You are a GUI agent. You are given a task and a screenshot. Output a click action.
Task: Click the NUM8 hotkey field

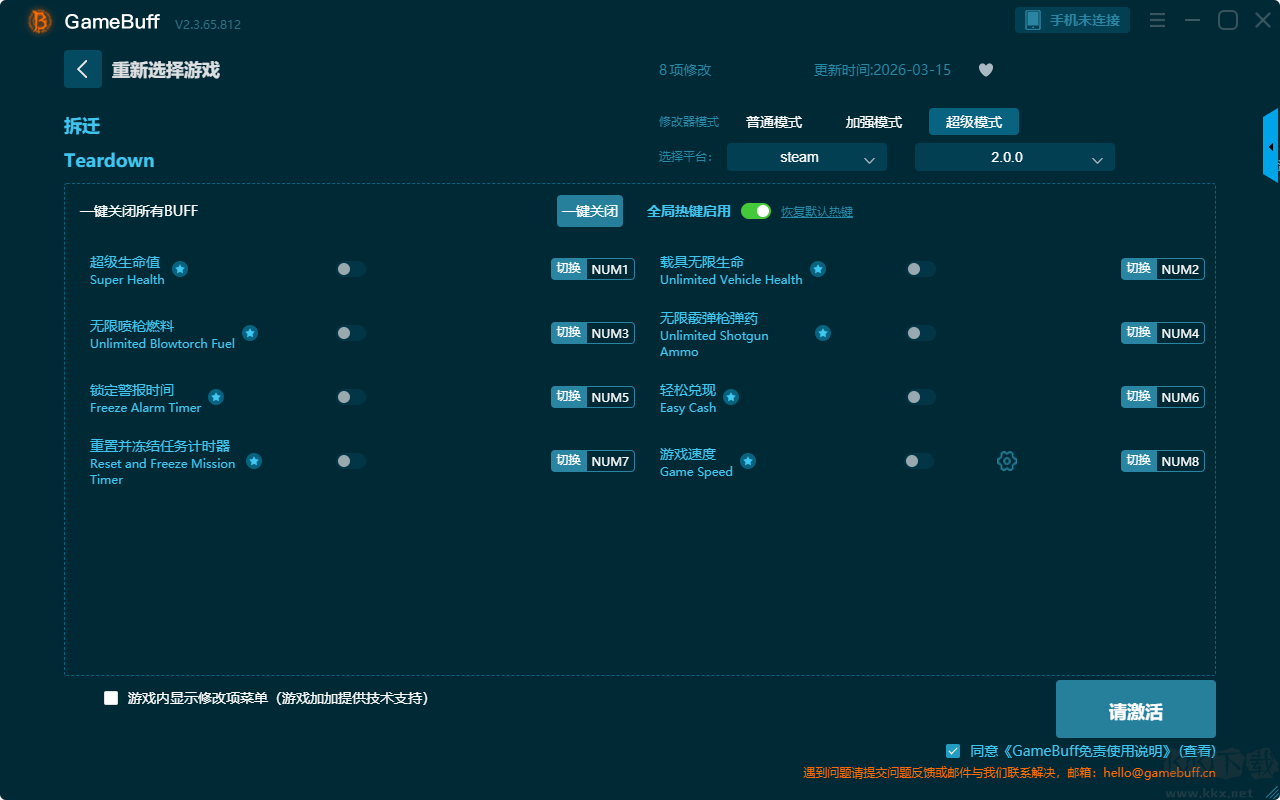pyautogui.click(x=1180, y=461)
